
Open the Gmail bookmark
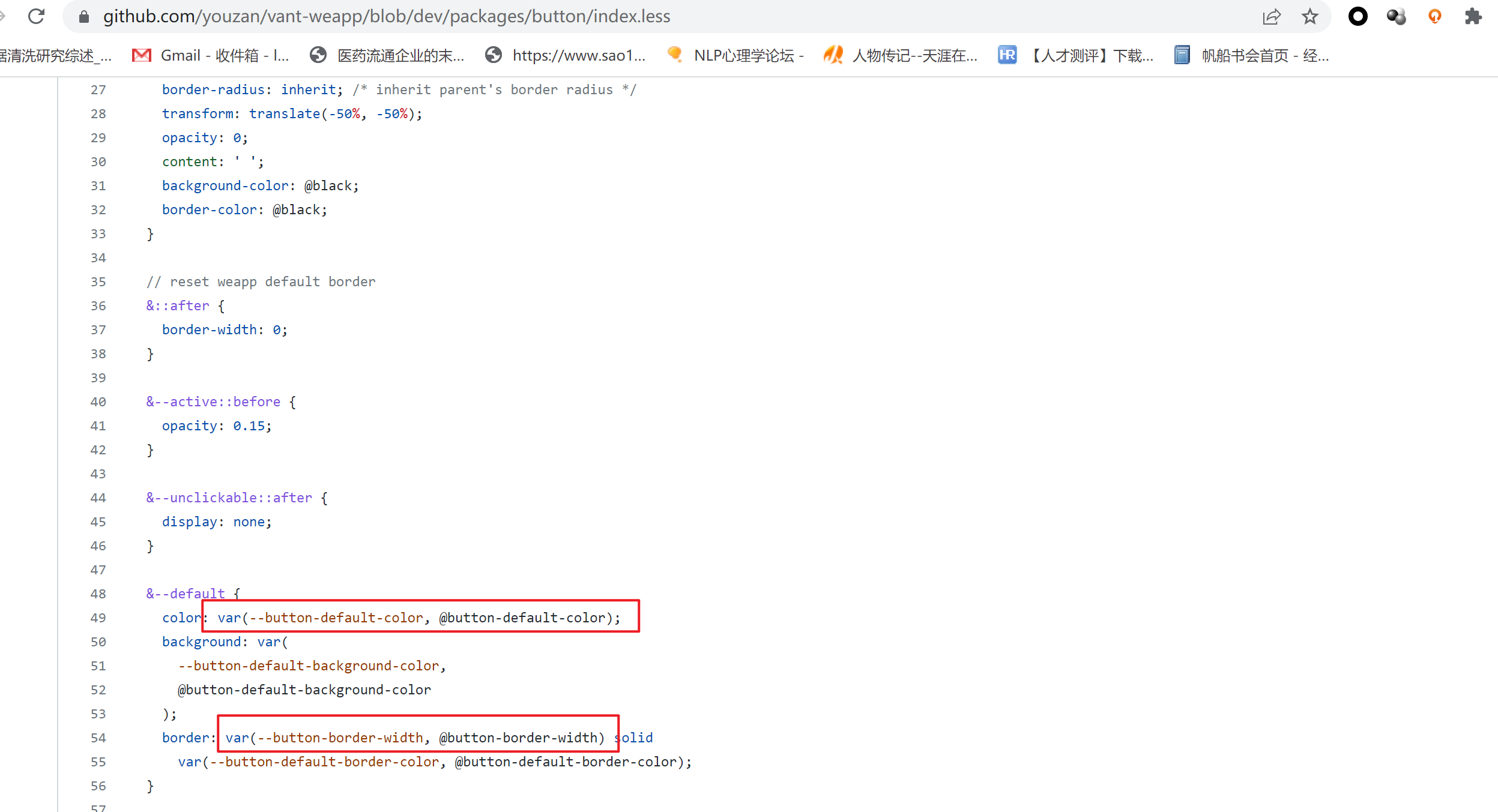coord(210,55)
